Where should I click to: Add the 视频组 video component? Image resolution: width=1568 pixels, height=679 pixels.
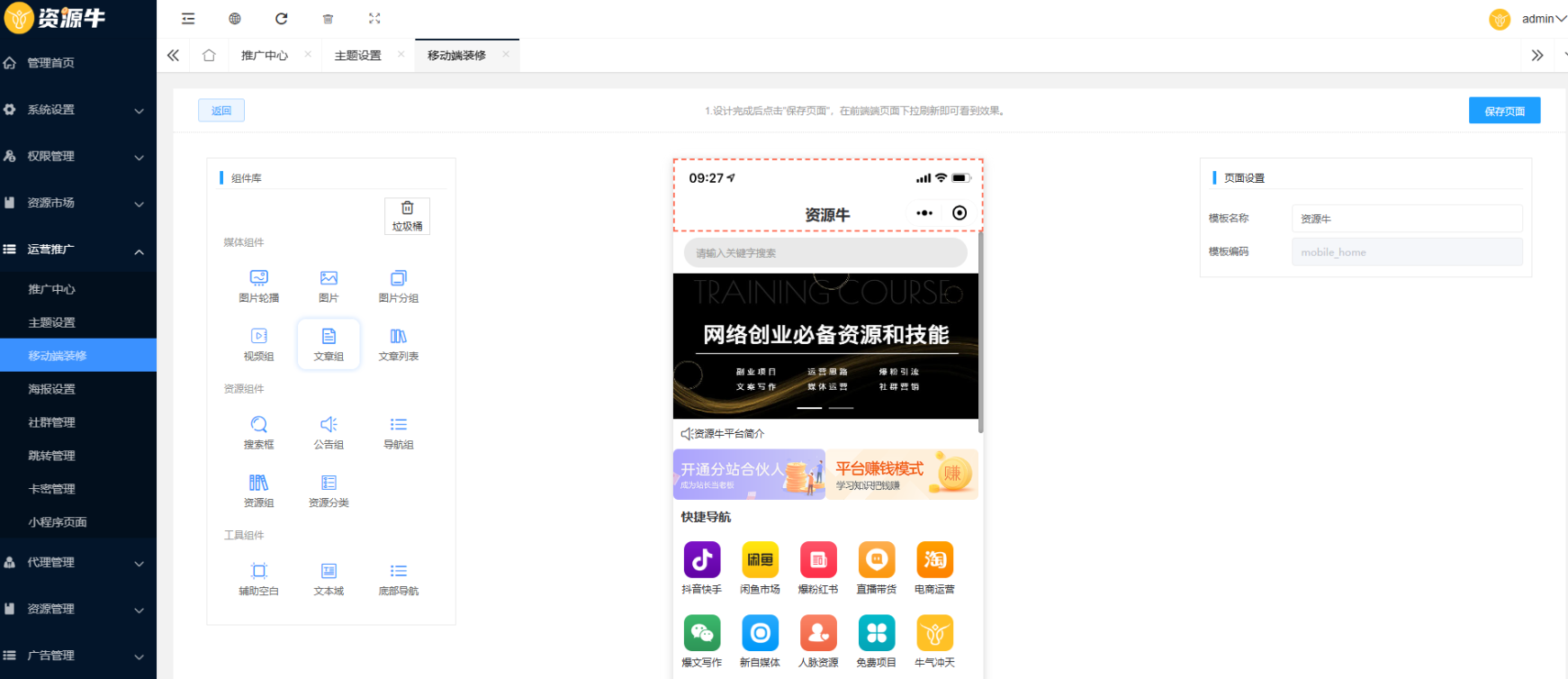[x=258, y=344]
